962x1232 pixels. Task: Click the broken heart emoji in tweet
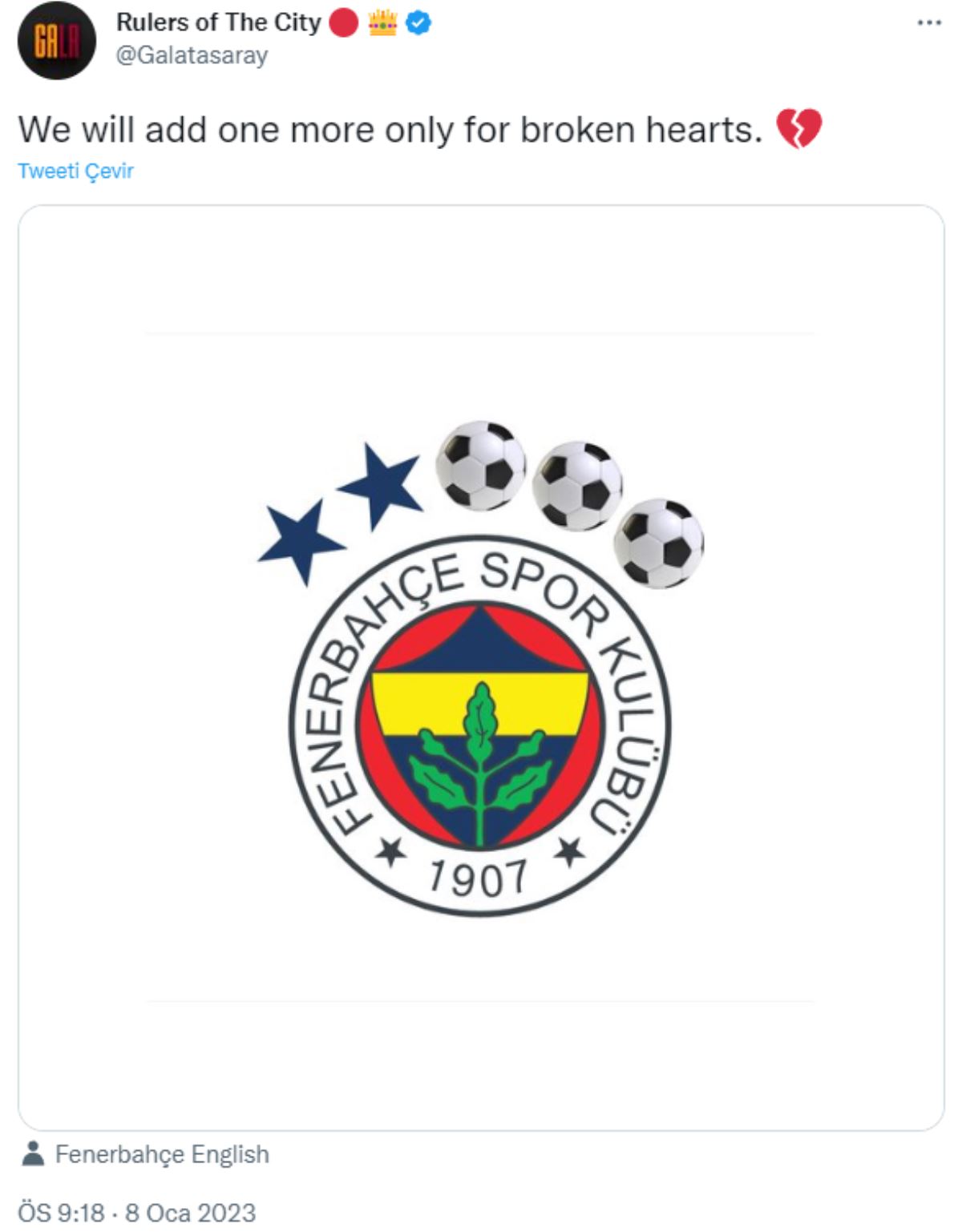tap(798, 129)
